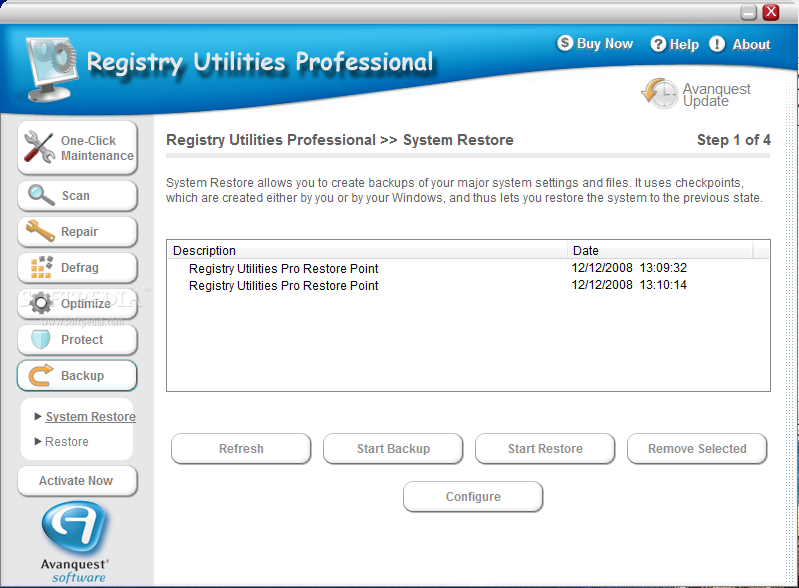Click the Optimize gear icon

click(x=41, y=303)
